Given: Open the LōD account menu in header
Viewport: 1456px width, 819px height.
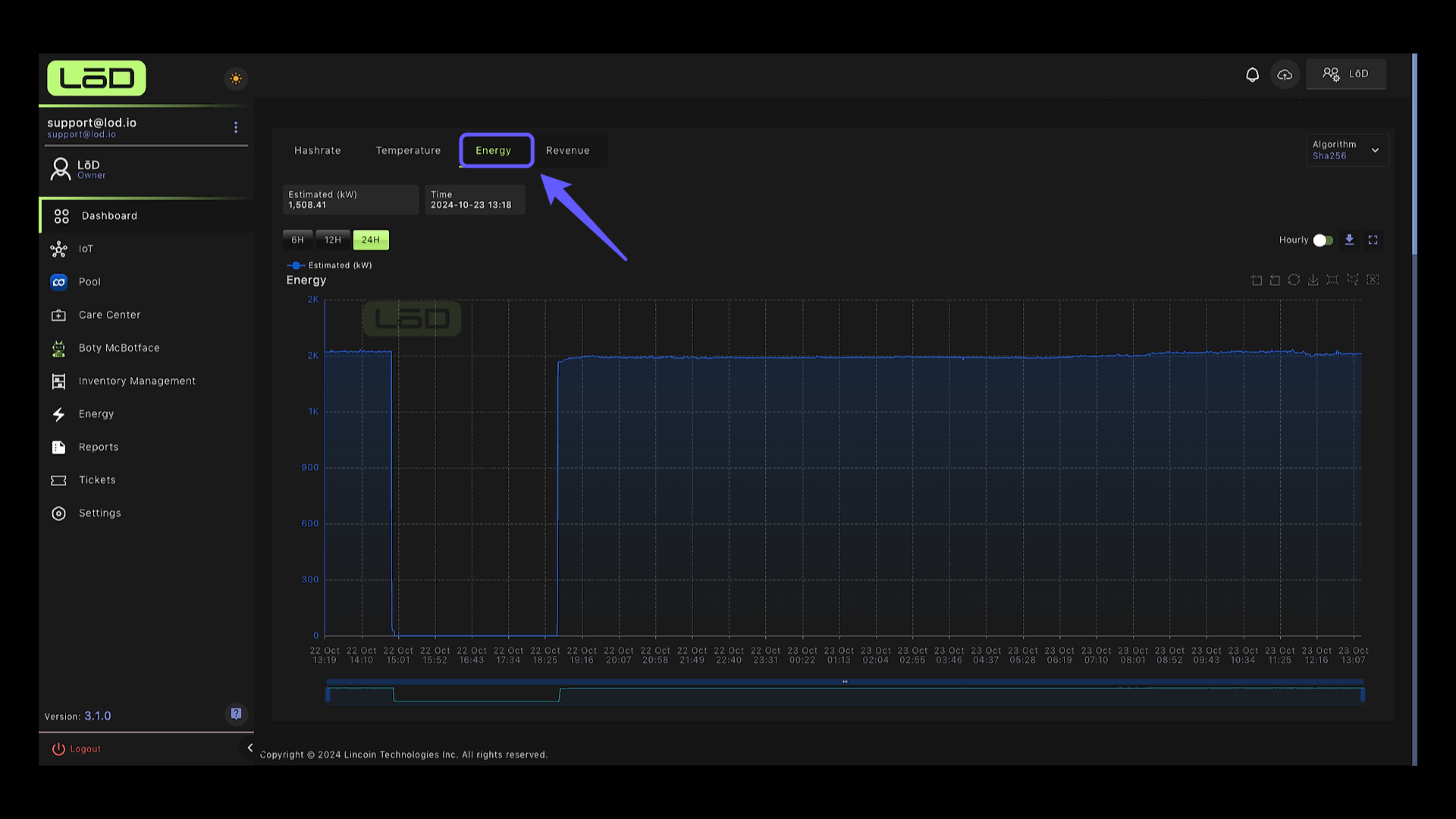Looking at the screenshot, I should click(x=1346, y=74).
